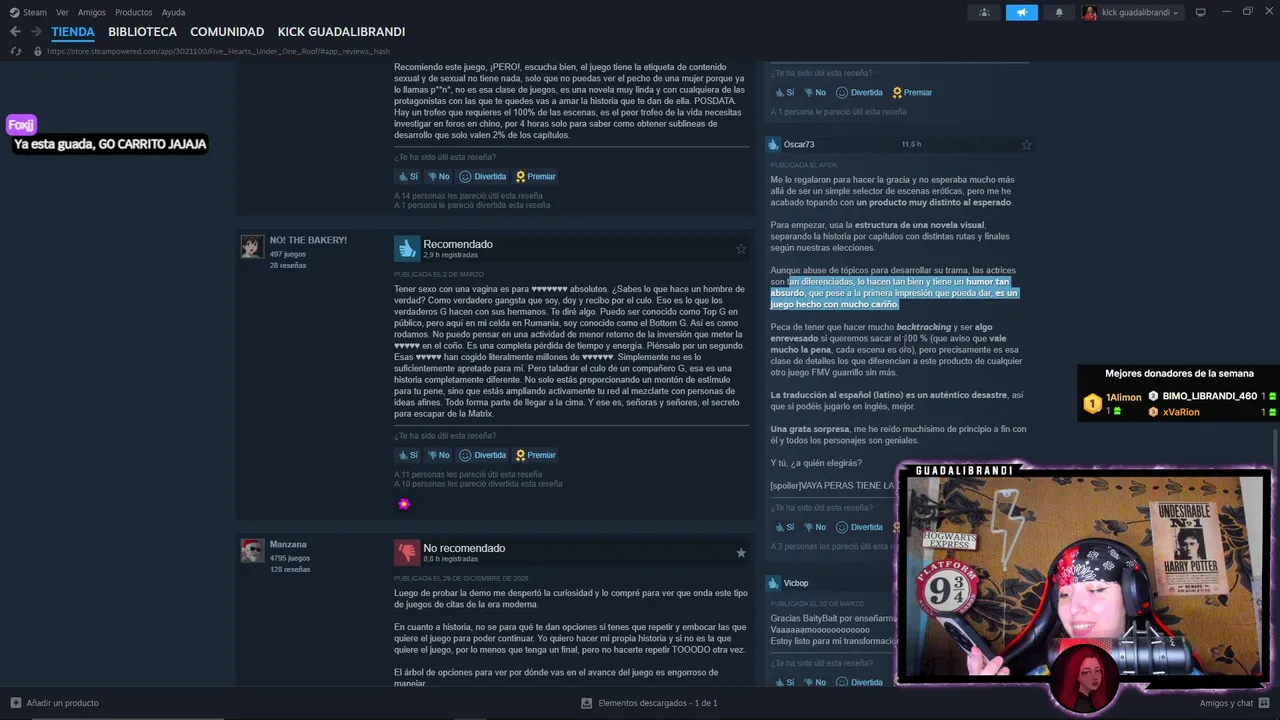1280x720 pixels.
Task: Open the Ver menu
Action: pyautogui.click(x=62, y=12)
